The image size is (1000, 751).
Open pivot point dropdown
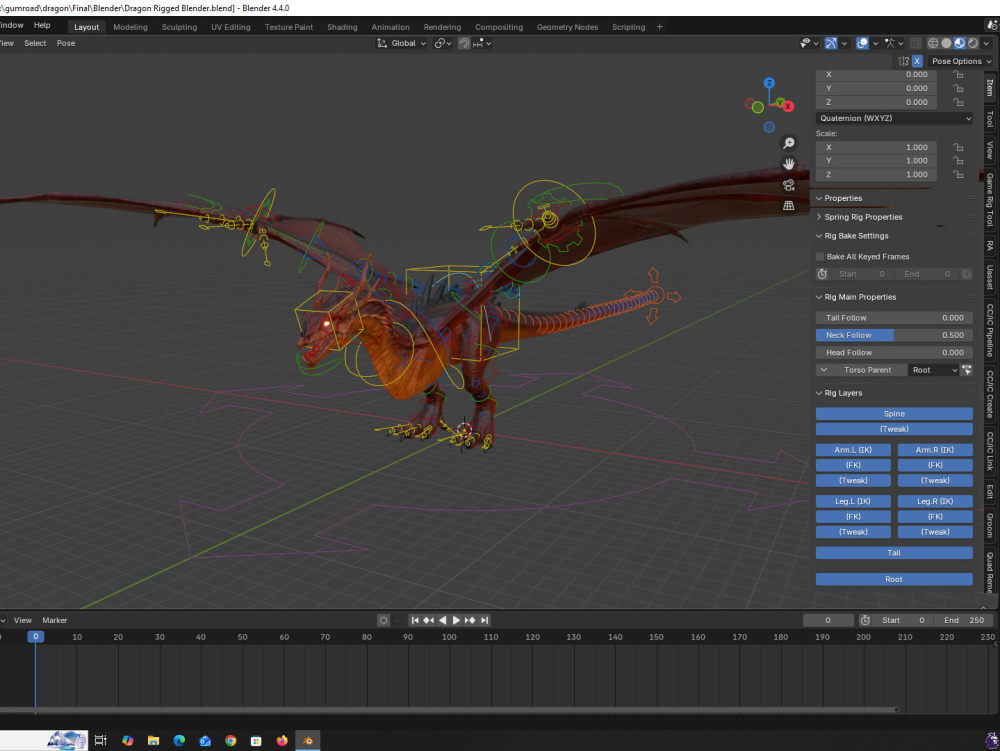[x=443, y=43]
